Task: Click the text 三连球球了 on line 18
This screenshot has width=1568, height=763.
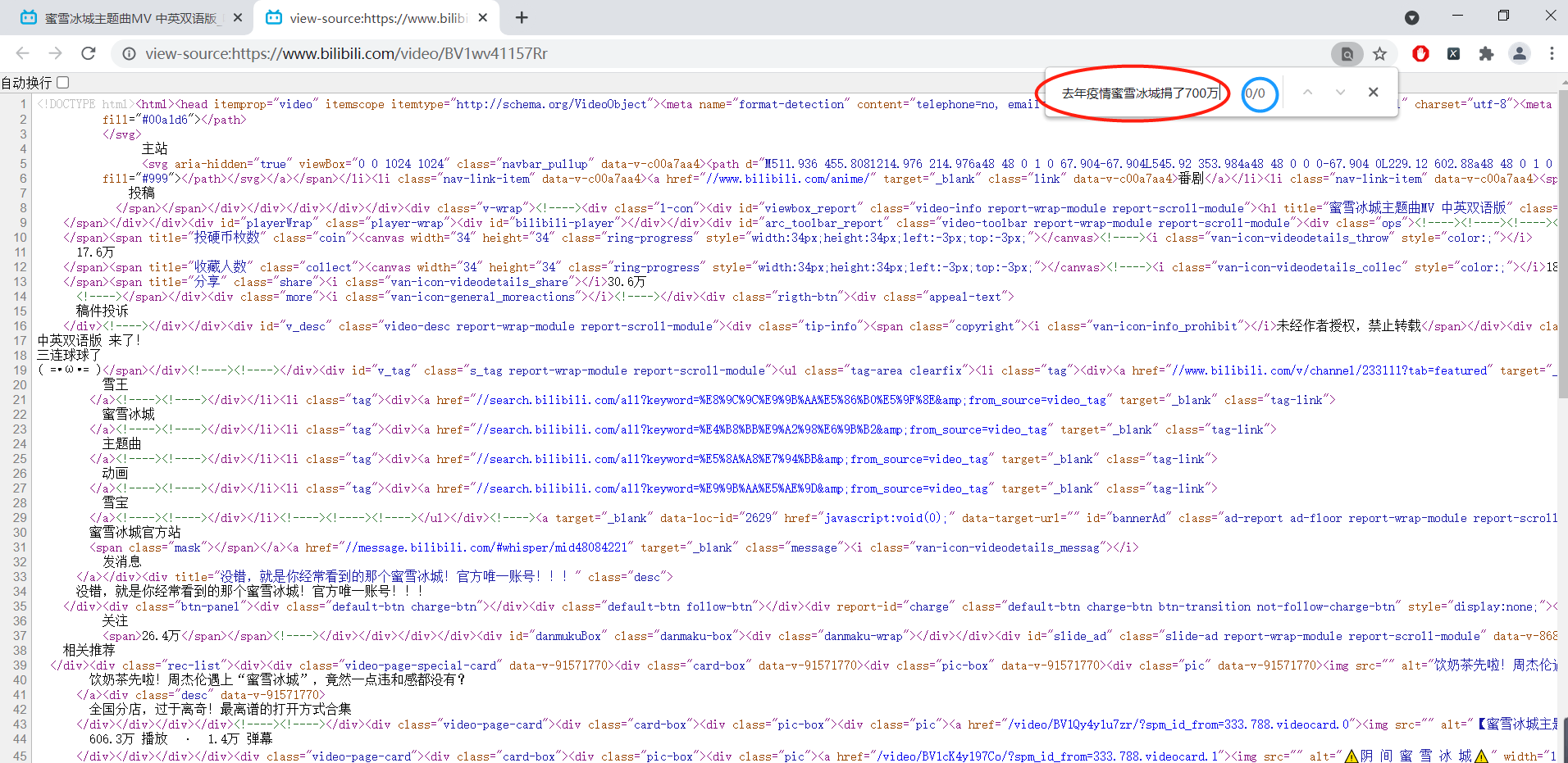Action: tap(70, 355)
